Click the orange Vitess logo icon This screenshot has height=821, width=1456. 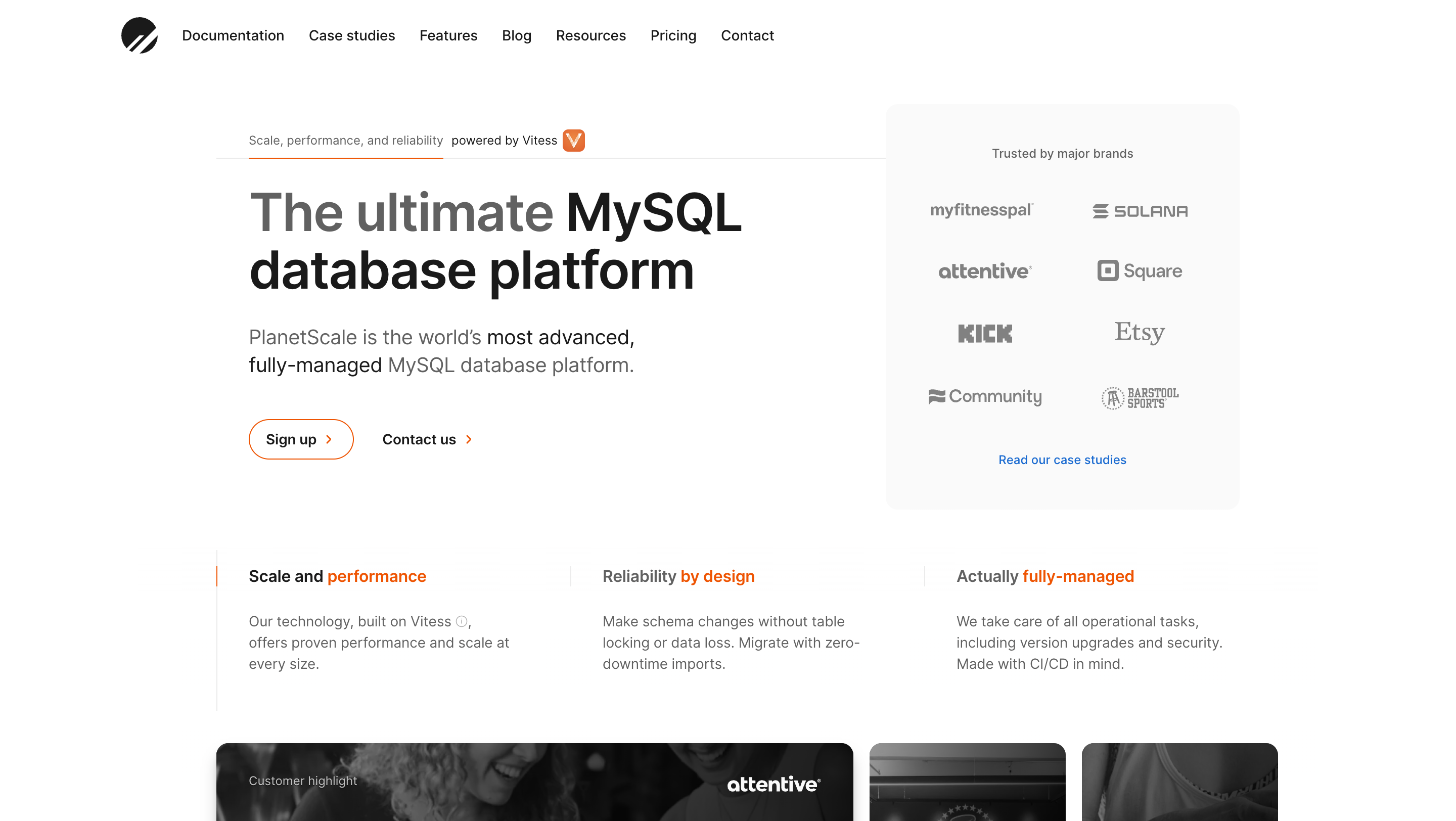[x=573, y=140]
